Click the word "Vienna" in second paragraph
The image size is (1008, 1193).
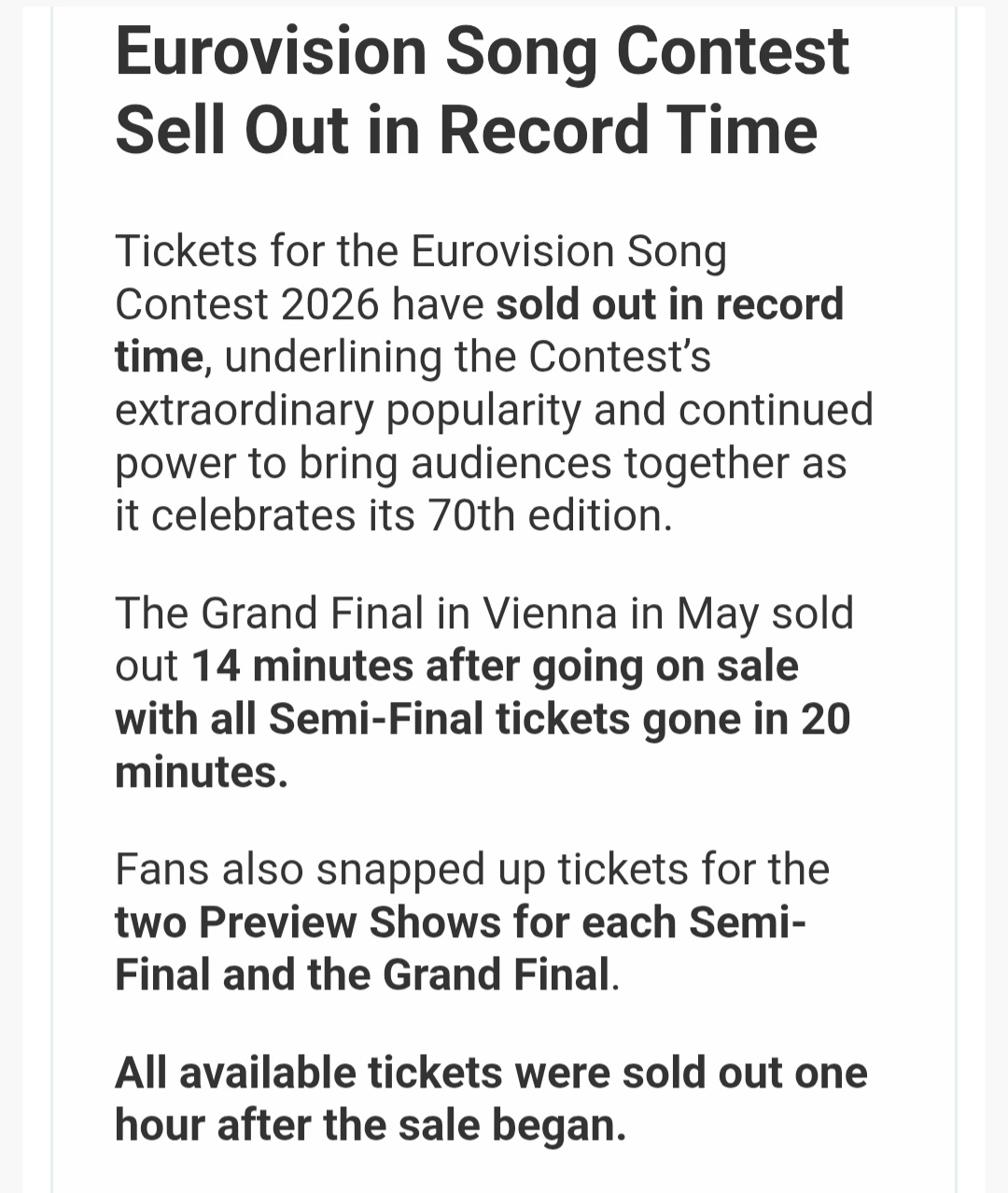pyautogui.click(x=549, y=614)
